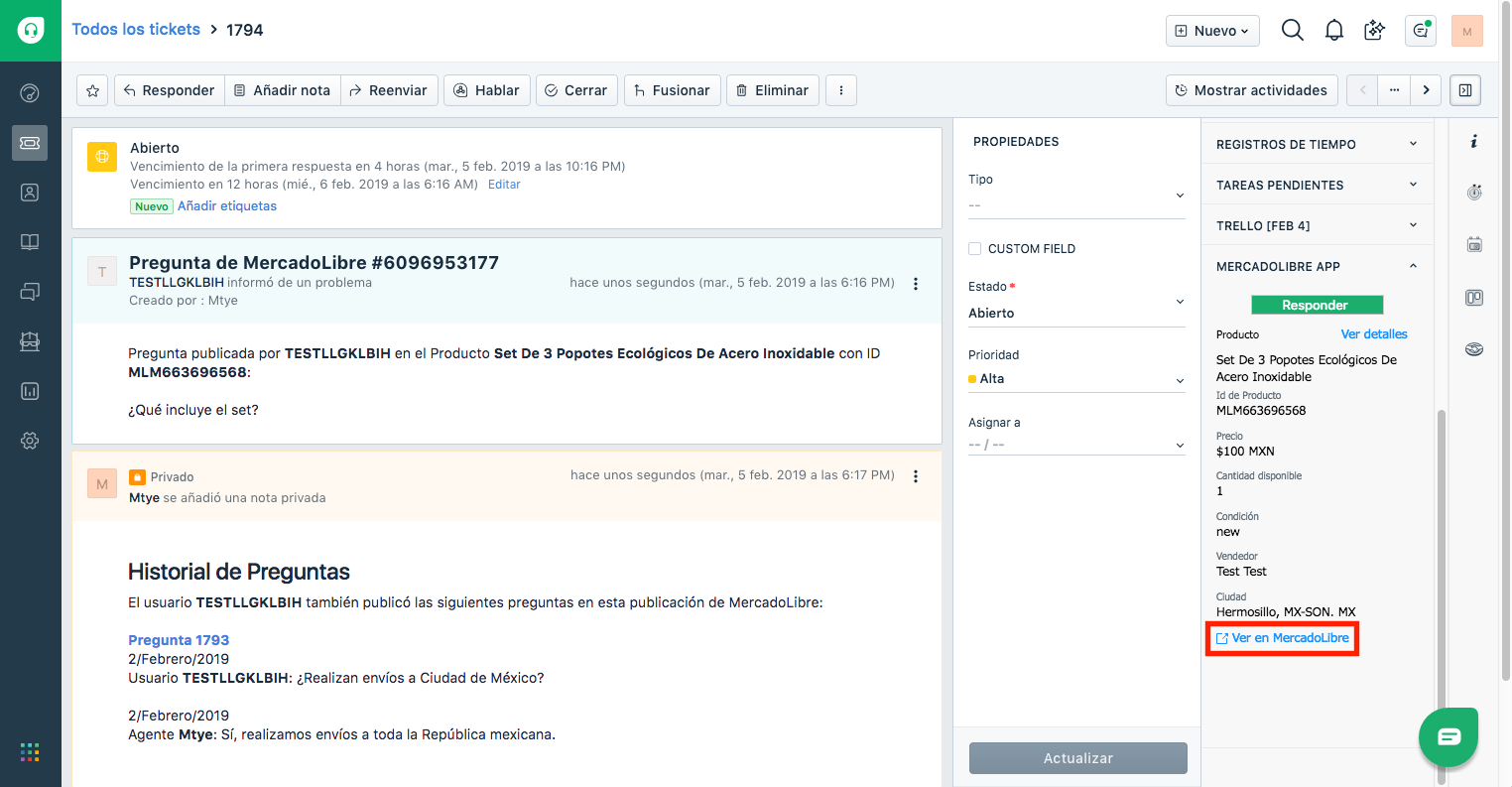Open the calendar icon in apps rail
The height and width of the screenshot is (787, 1512).
[x=1474, y=244]
